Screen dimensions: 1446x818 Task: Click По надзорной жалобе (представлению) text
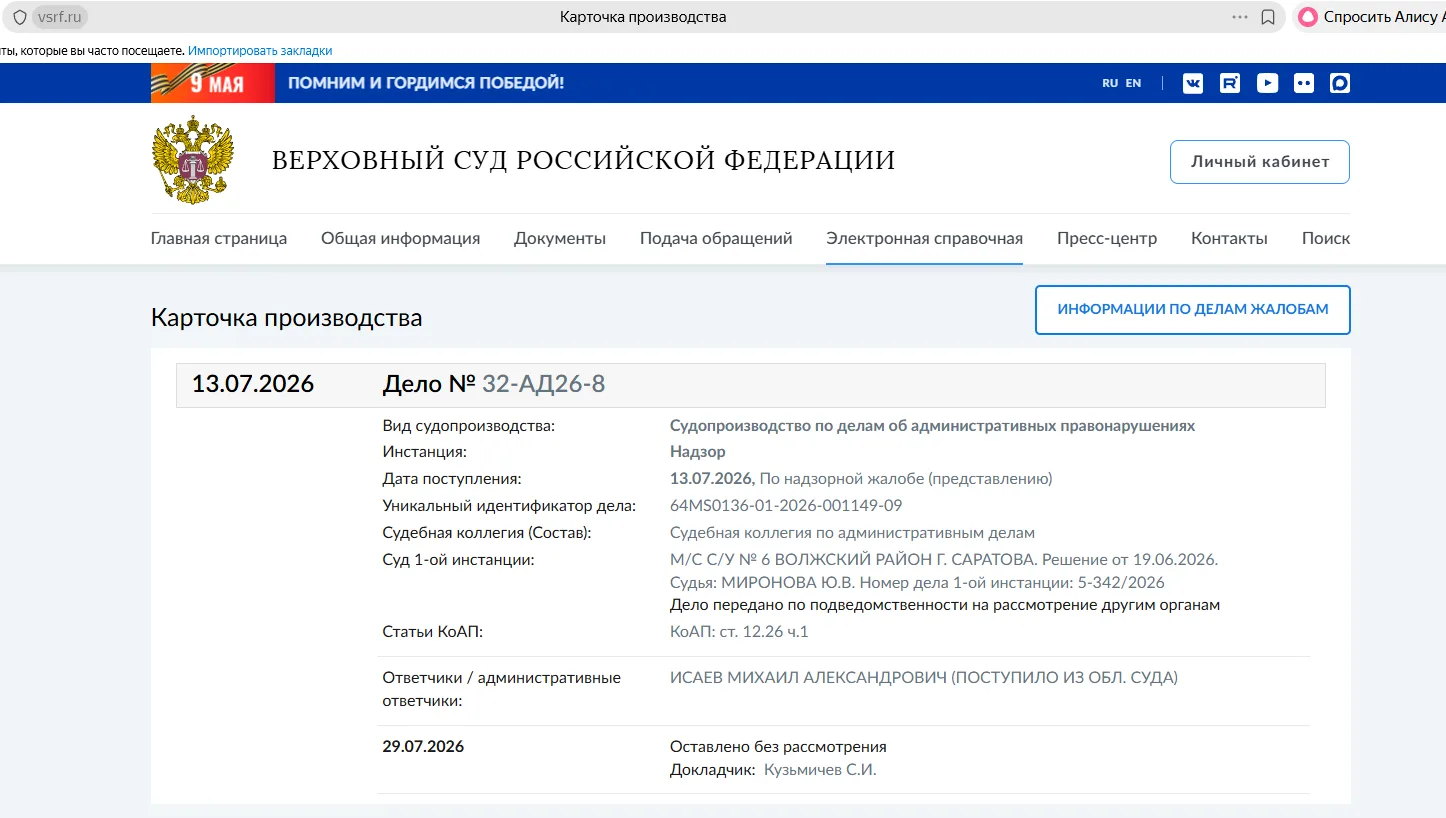pos(906,479)
